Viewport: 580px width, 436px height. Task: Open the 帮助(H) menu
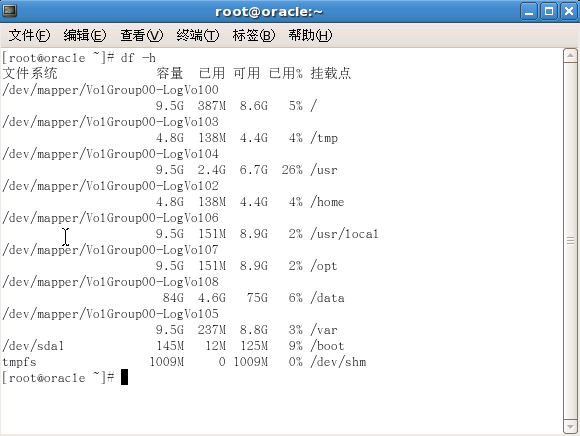point(310,36)
